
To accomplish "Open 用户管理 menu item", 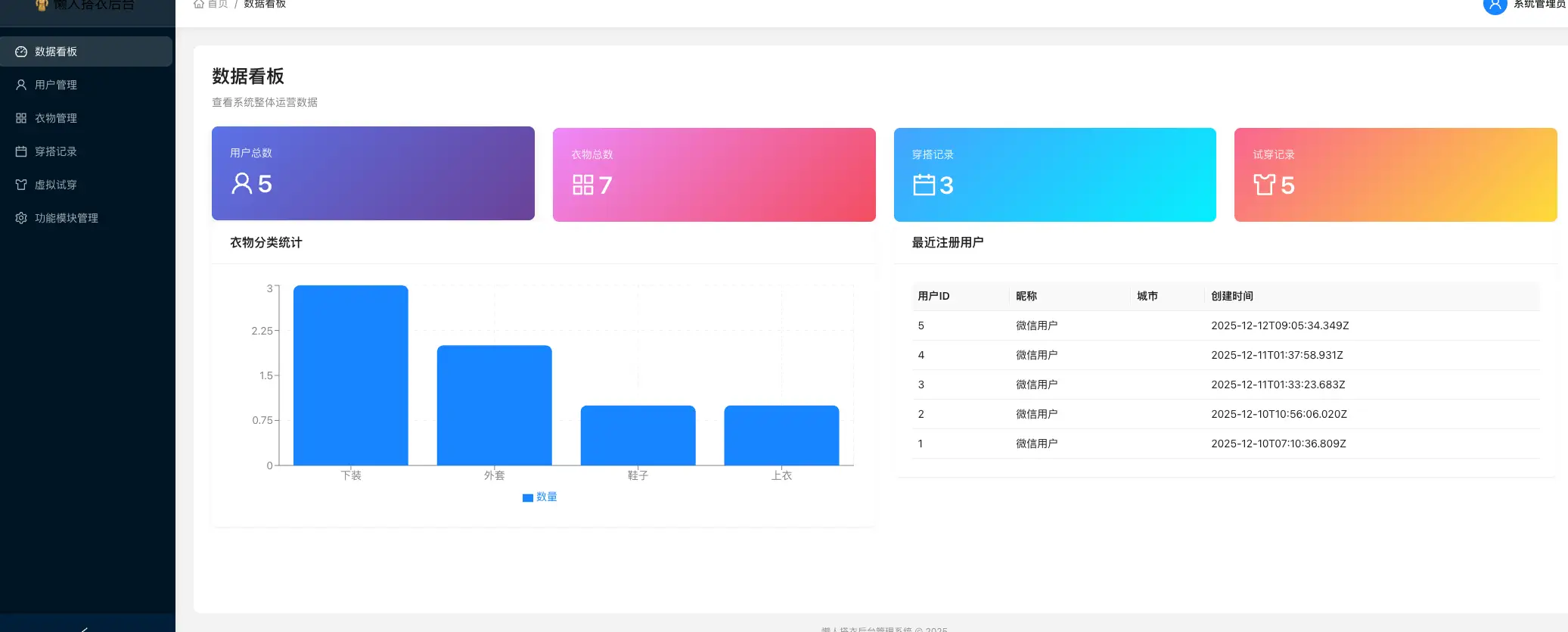I will [x=56, y=85].
